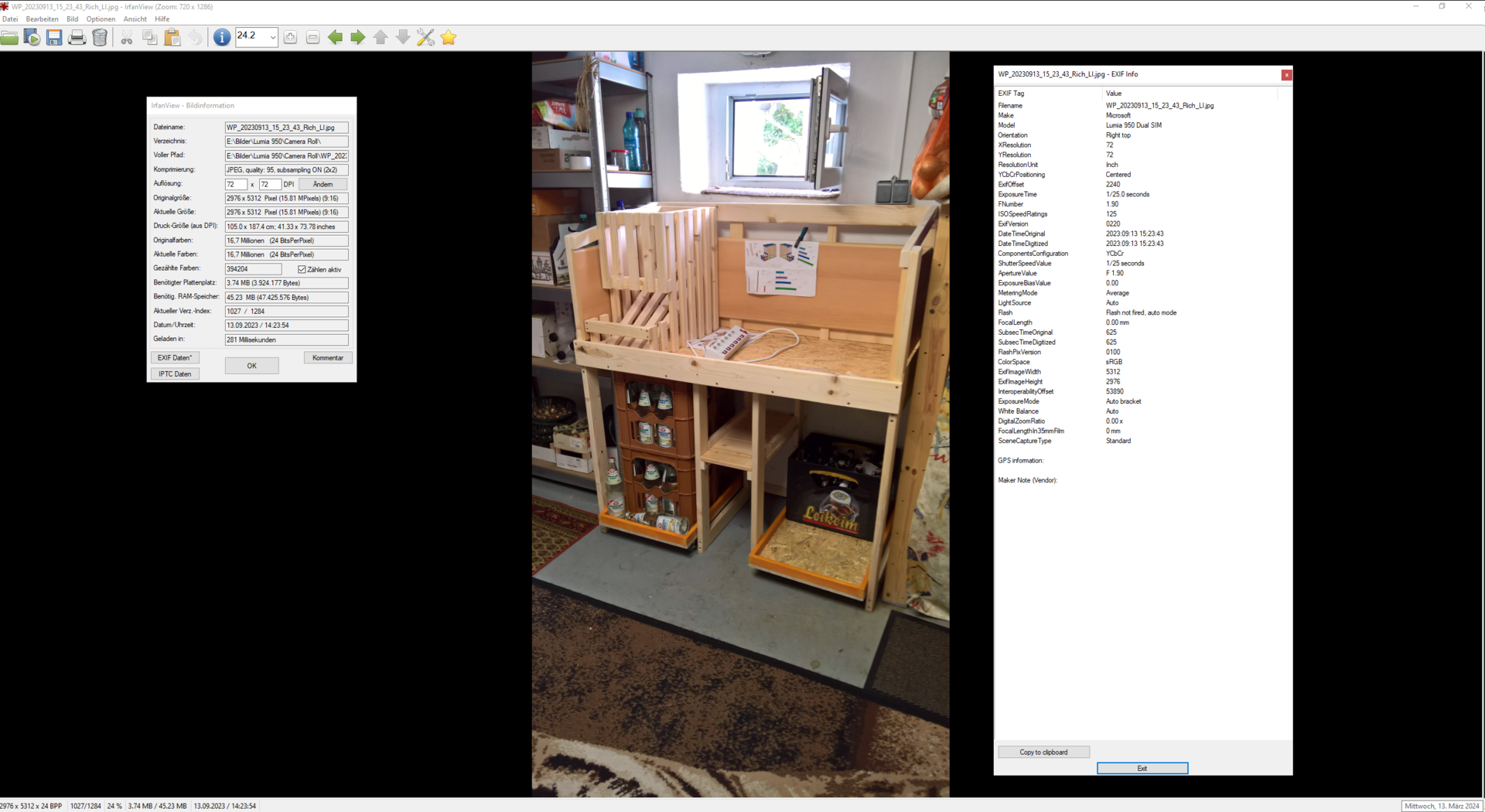Uncheck the 'Zählen aktiv' checkbox

[302, 269]
